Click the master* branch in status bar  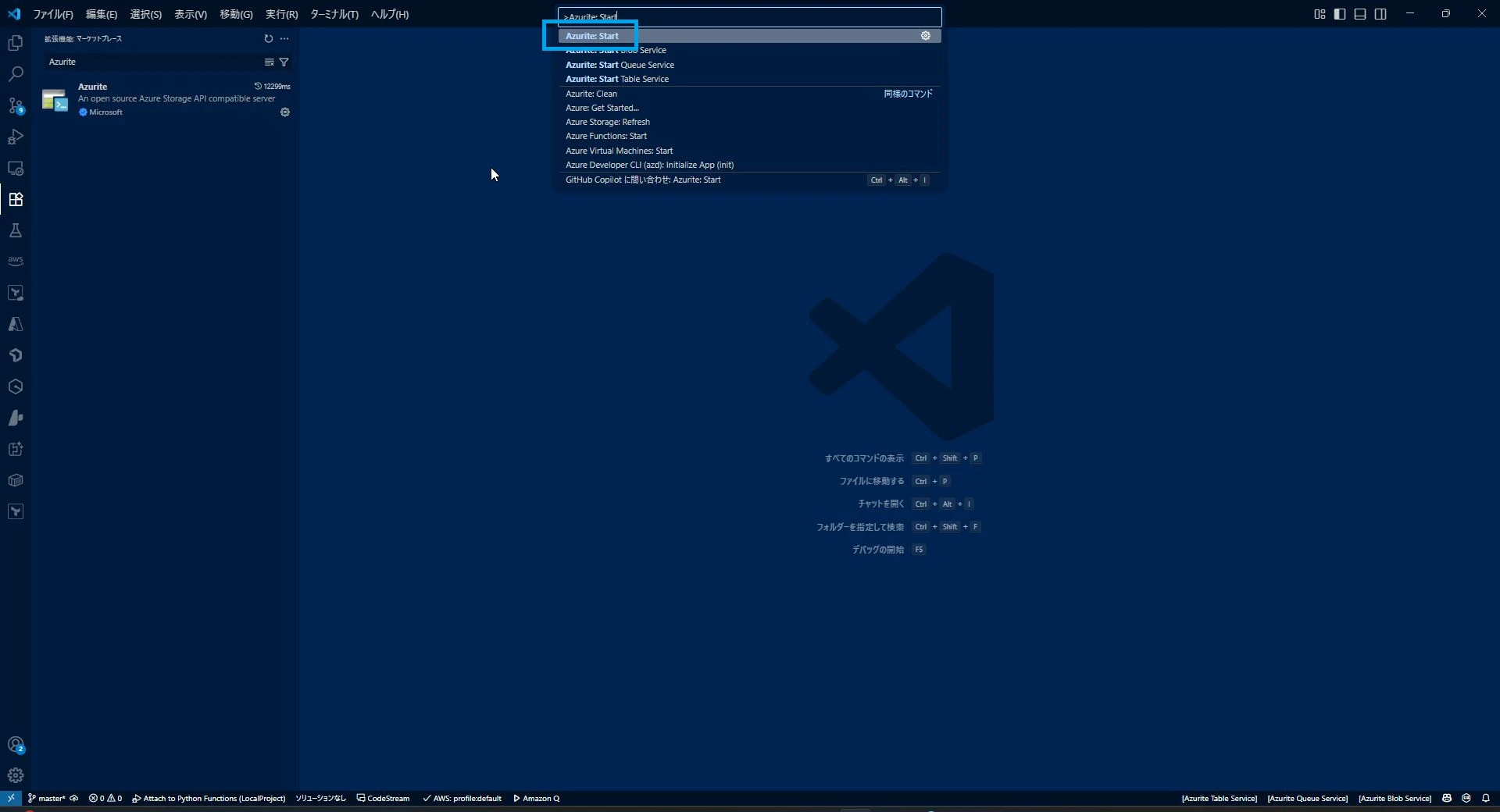tap(47, 798)
